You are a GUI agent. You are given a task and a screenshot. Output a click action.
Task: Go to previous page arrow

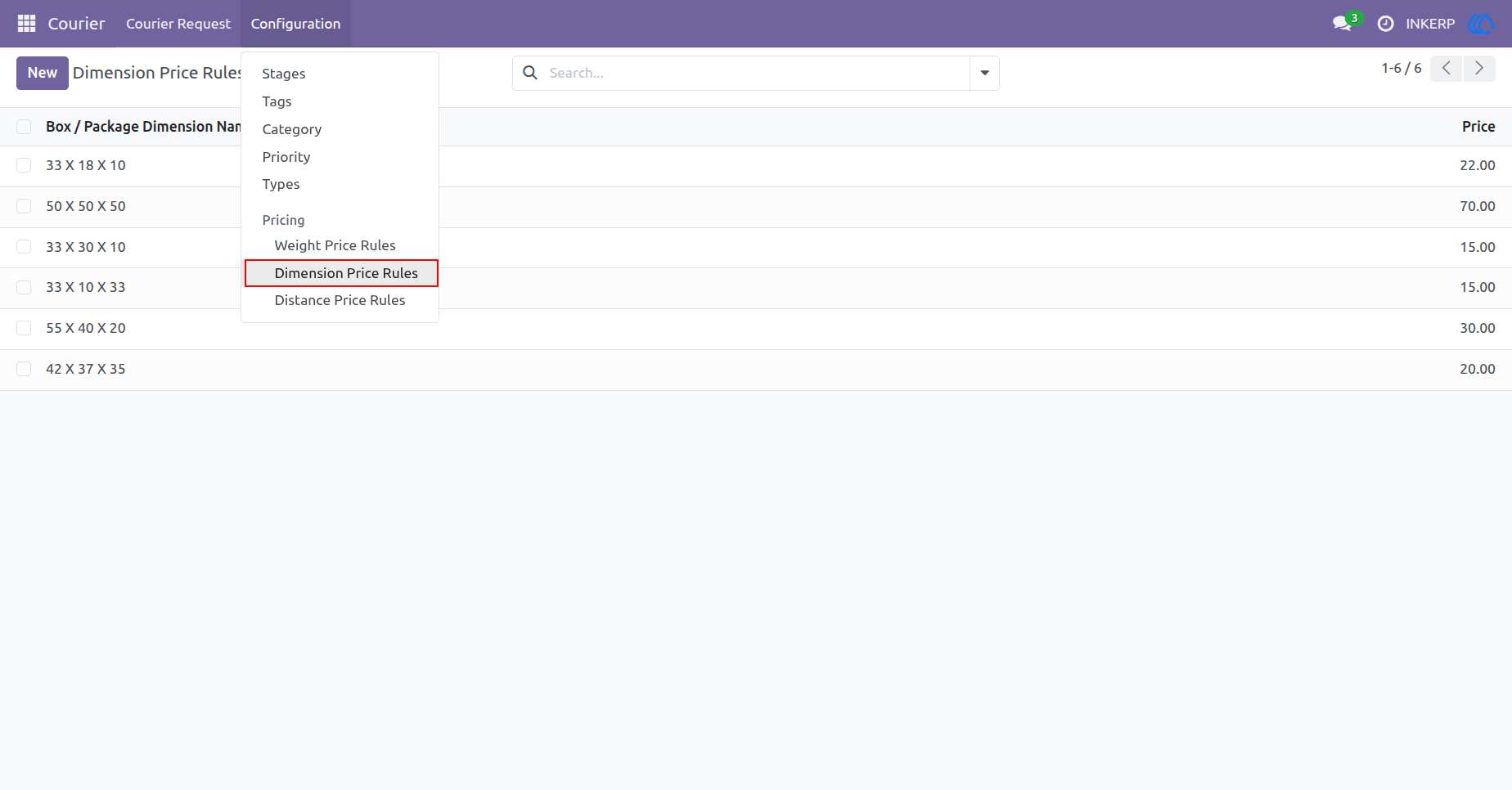pos(1446,69)
